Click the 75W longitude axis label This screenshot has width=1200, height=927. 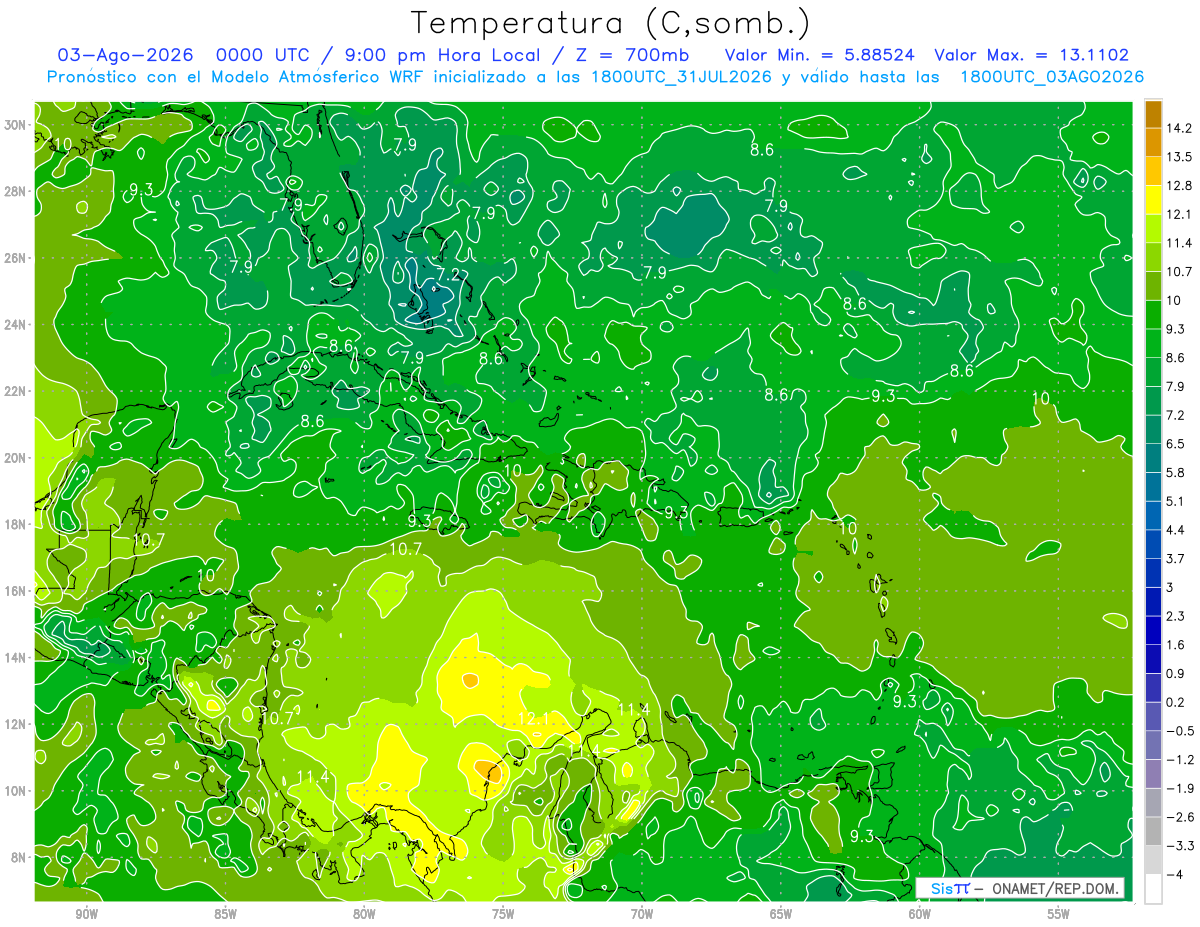point(503,914)
